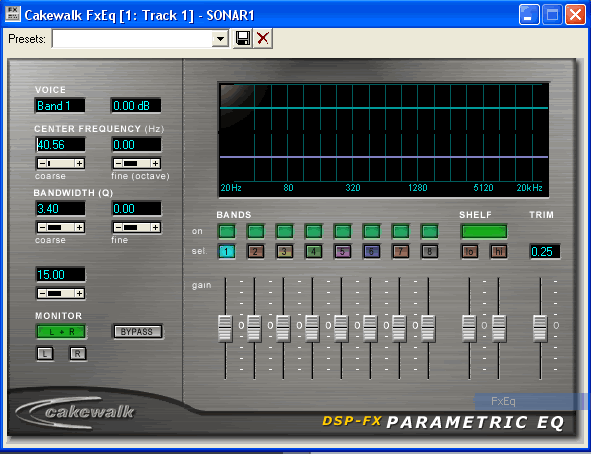Click the frequency response graph display

coord(384,139)
